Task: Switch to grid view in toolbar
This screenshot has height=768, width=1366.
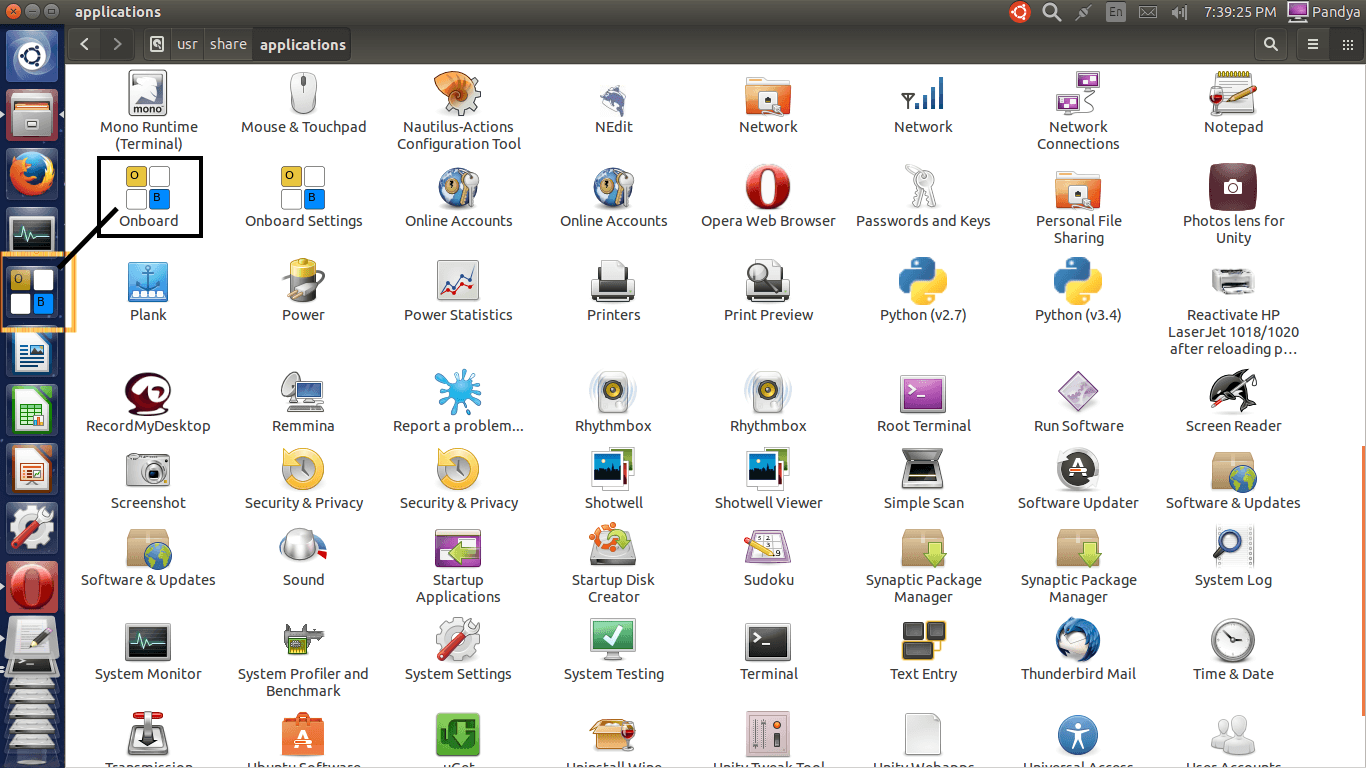Action: [x=1346, y=44]
